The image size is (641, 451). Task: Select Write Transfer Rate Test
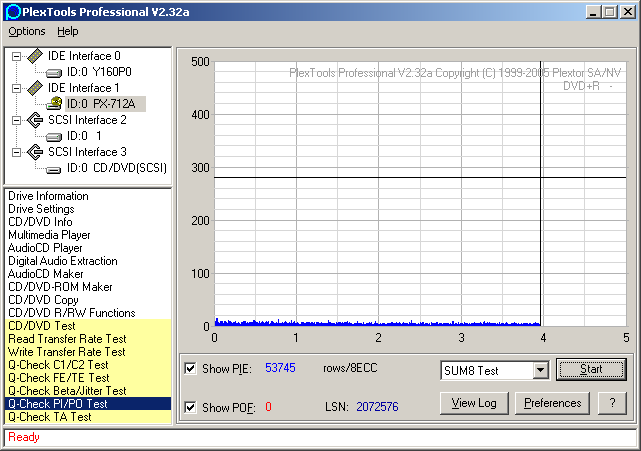coord(87,352)
